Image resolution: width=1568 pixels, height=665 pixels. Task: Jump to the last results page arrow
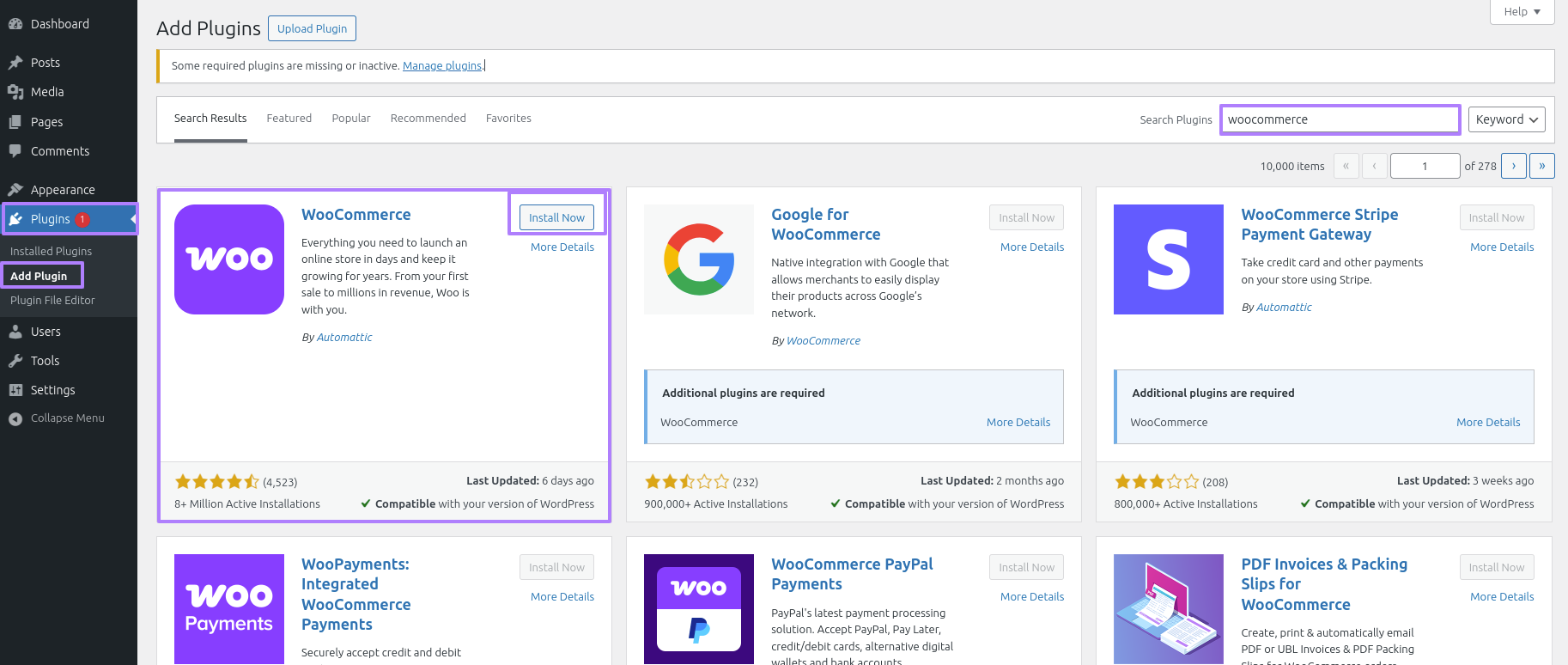[x=1542, y=166]
